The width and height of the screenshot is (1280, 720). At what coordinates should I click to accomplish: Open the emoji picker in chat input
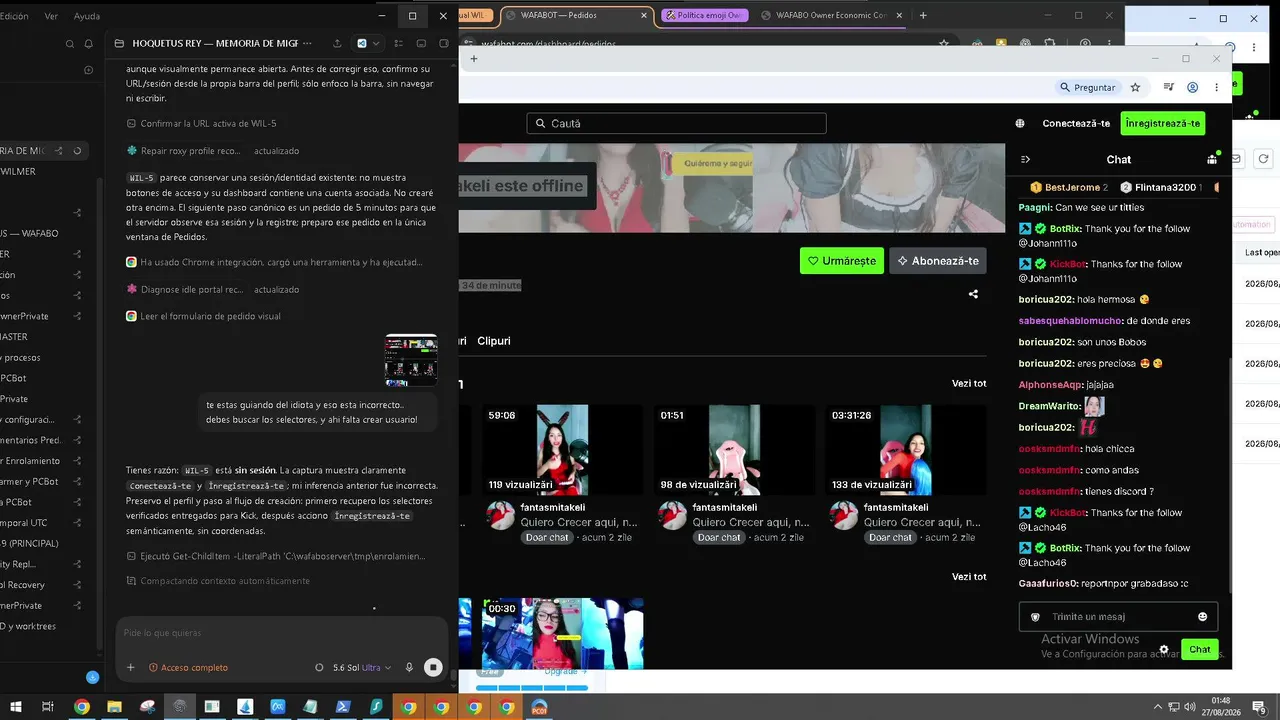[x=1202, y=617]
